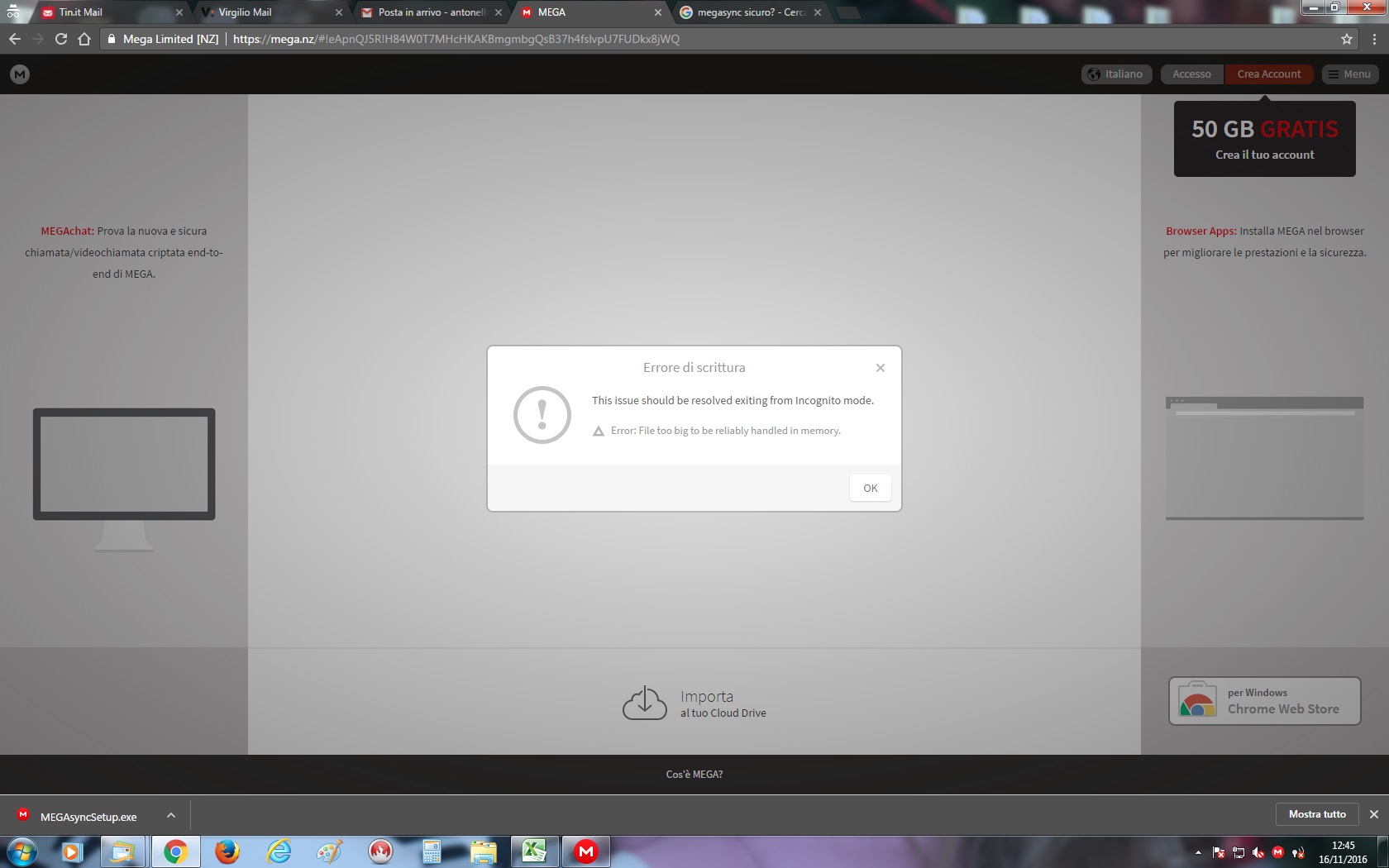Image resolution: width=1389 pixels, height=868 pixels.
Task: Click the Crea Account button
Action: [x=1269, y=74]
